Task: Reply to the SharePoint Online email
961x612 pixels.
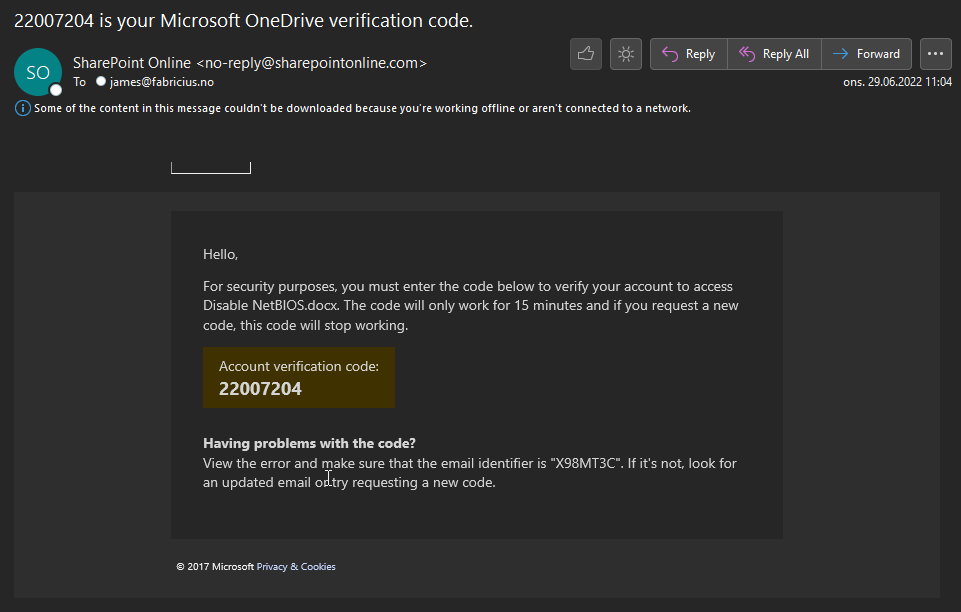Action: click(689, 54)
